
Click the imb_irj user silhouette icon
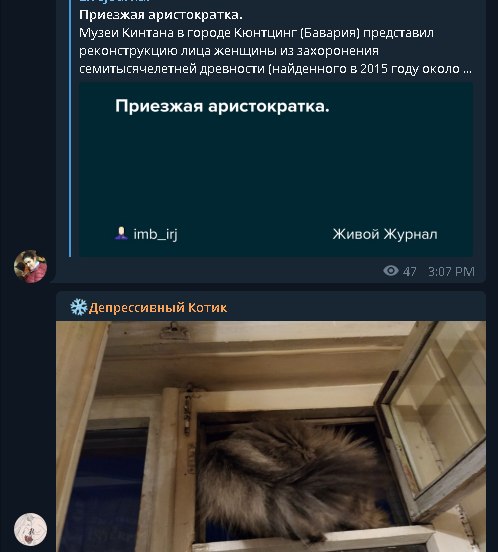121,233
